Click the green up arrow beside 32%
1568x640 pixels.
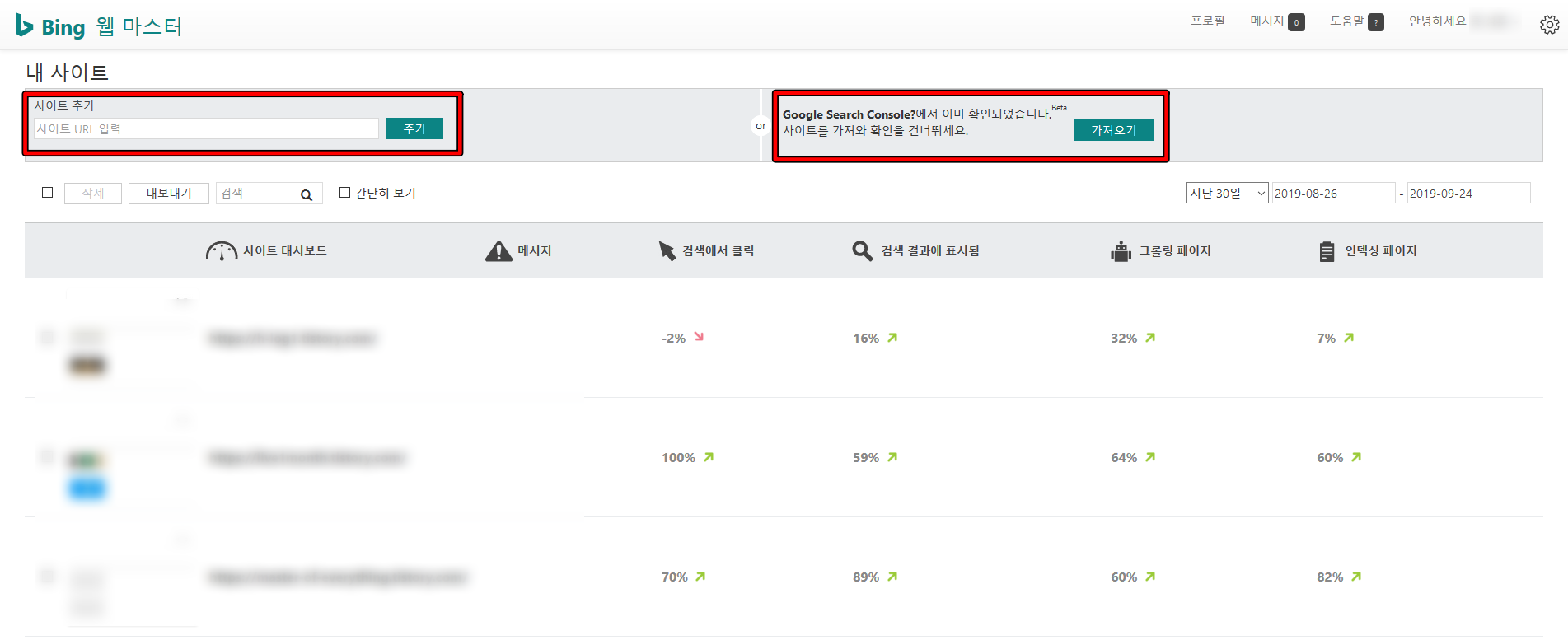tap(1150, 337)
